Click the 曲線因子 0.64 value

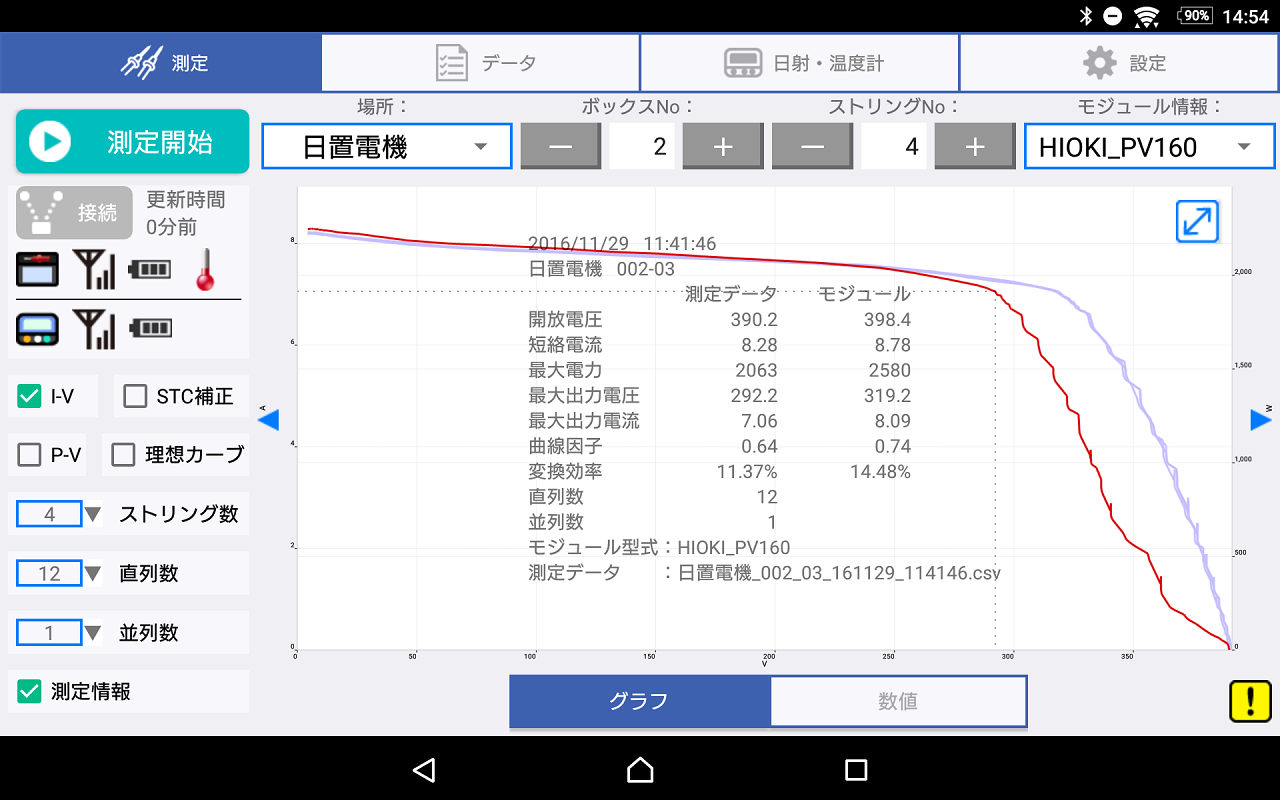click(x=760, y=447)
